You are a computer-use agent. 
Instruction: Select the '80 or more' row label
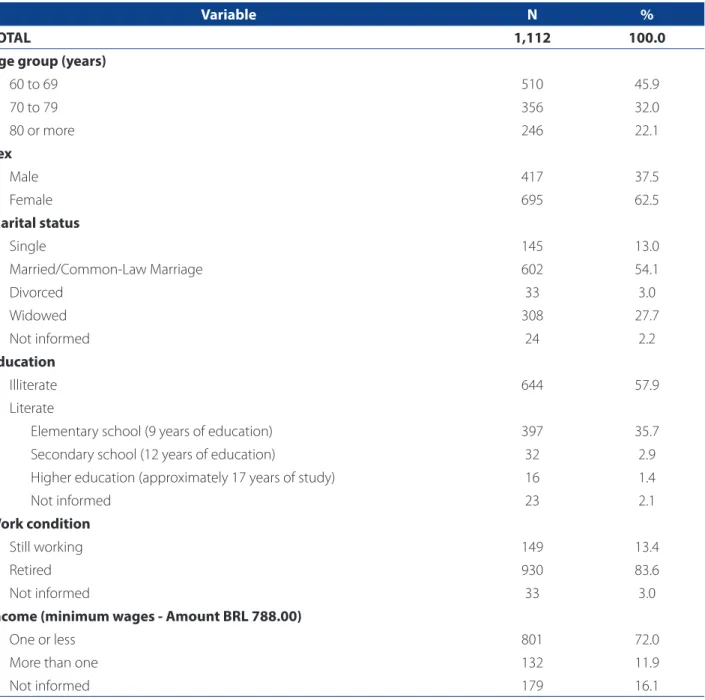point(42,130)
